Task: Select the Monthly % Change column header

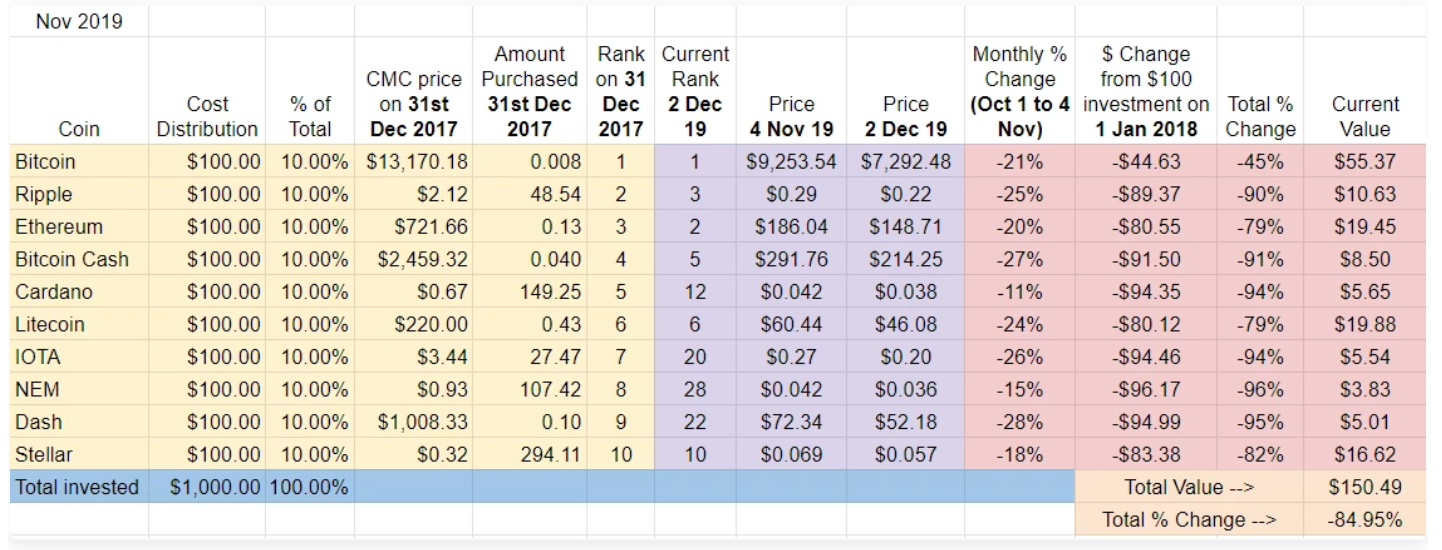Action: 1019,92
